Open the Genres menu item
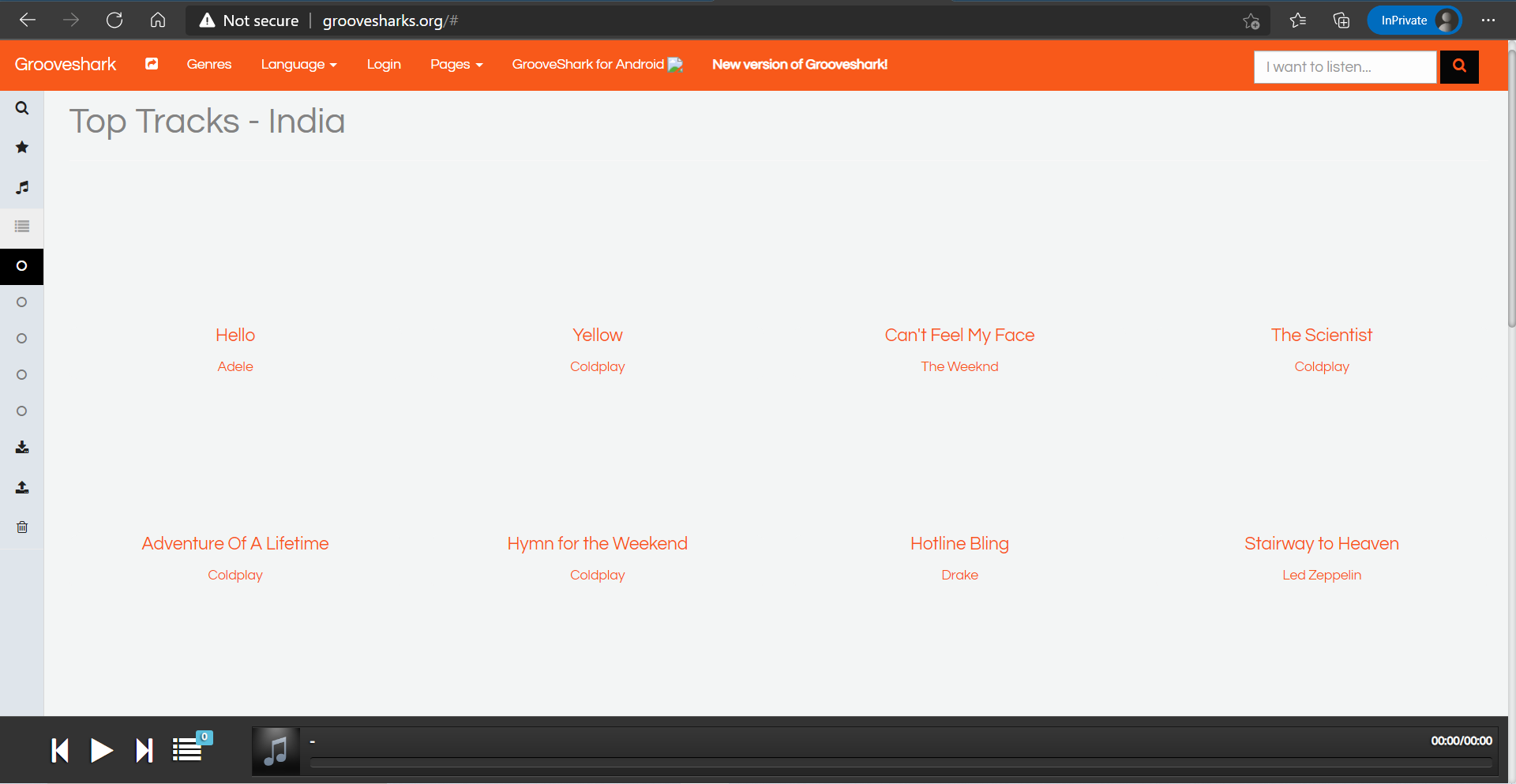Screen dimensions: 1516x784 tap(209, 64)
